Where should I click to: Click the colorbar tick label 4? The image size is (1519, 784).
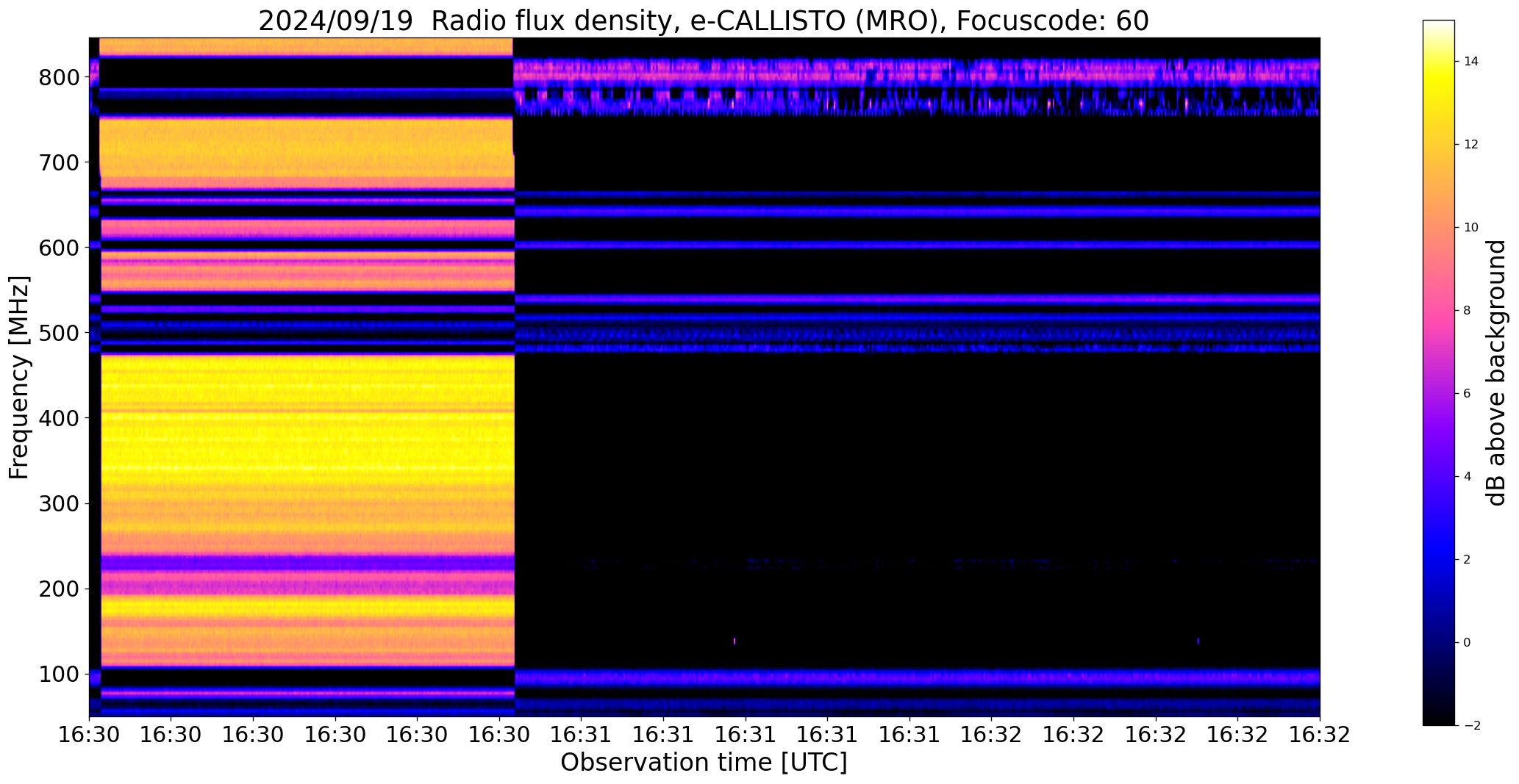1468,477
